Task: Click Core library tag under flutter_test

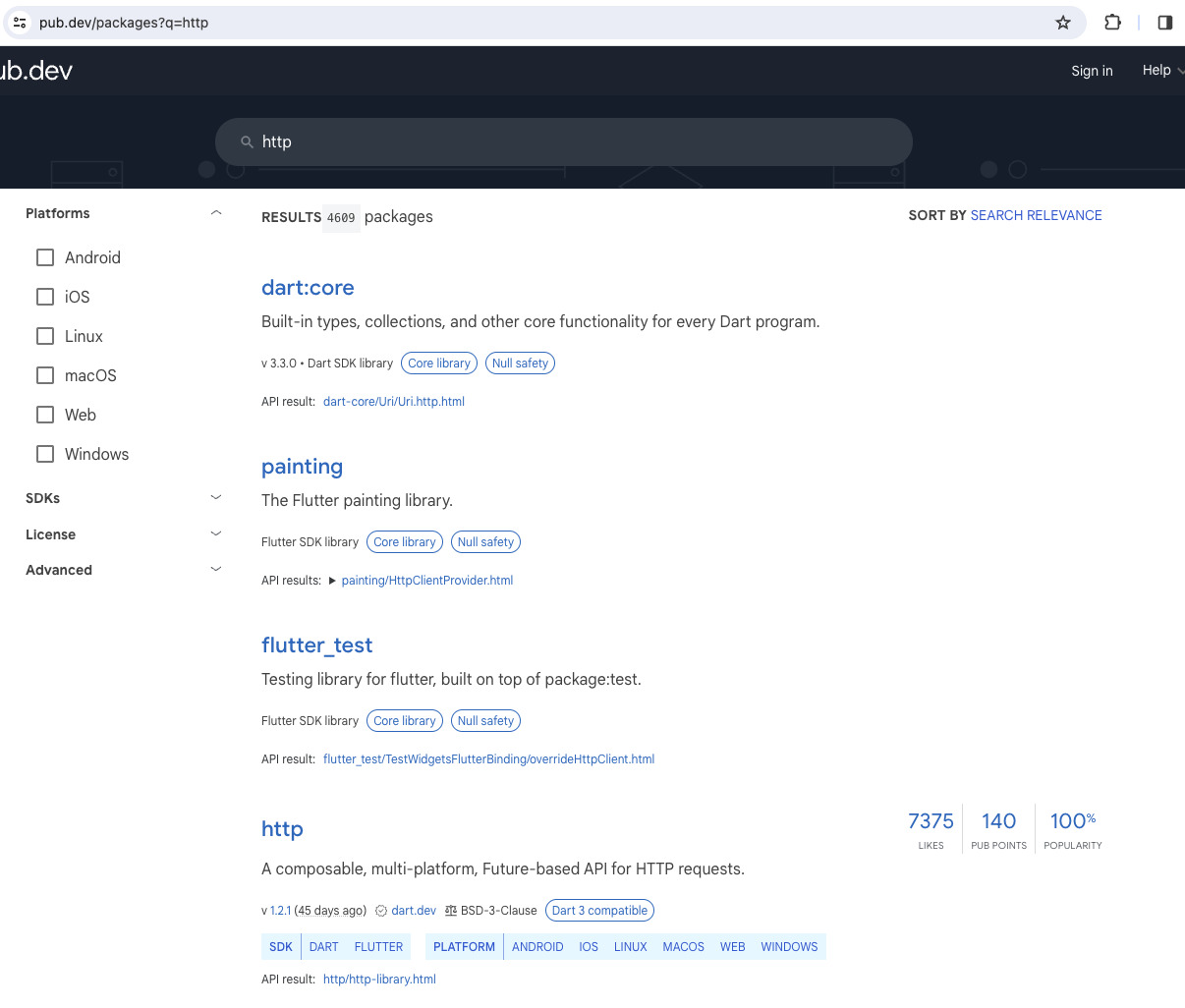Action: click(405, 721)
